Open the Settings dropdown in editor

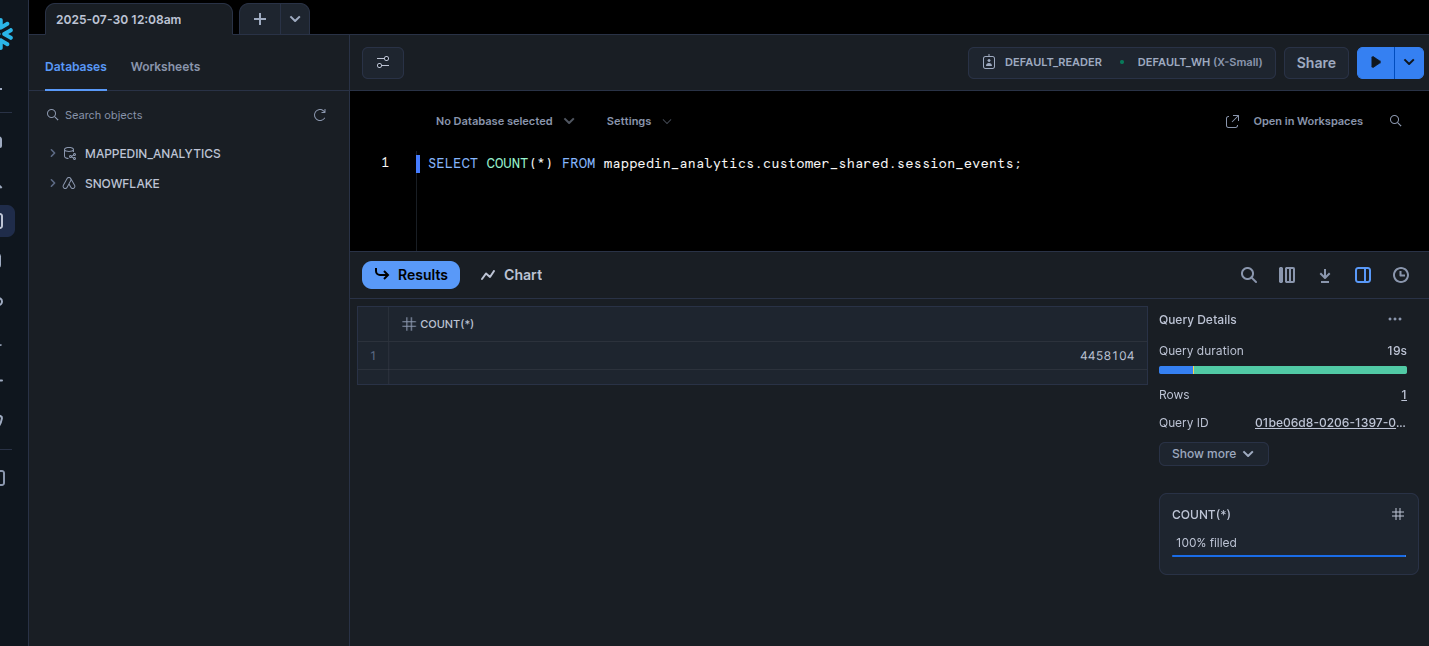tap(639, 121)
